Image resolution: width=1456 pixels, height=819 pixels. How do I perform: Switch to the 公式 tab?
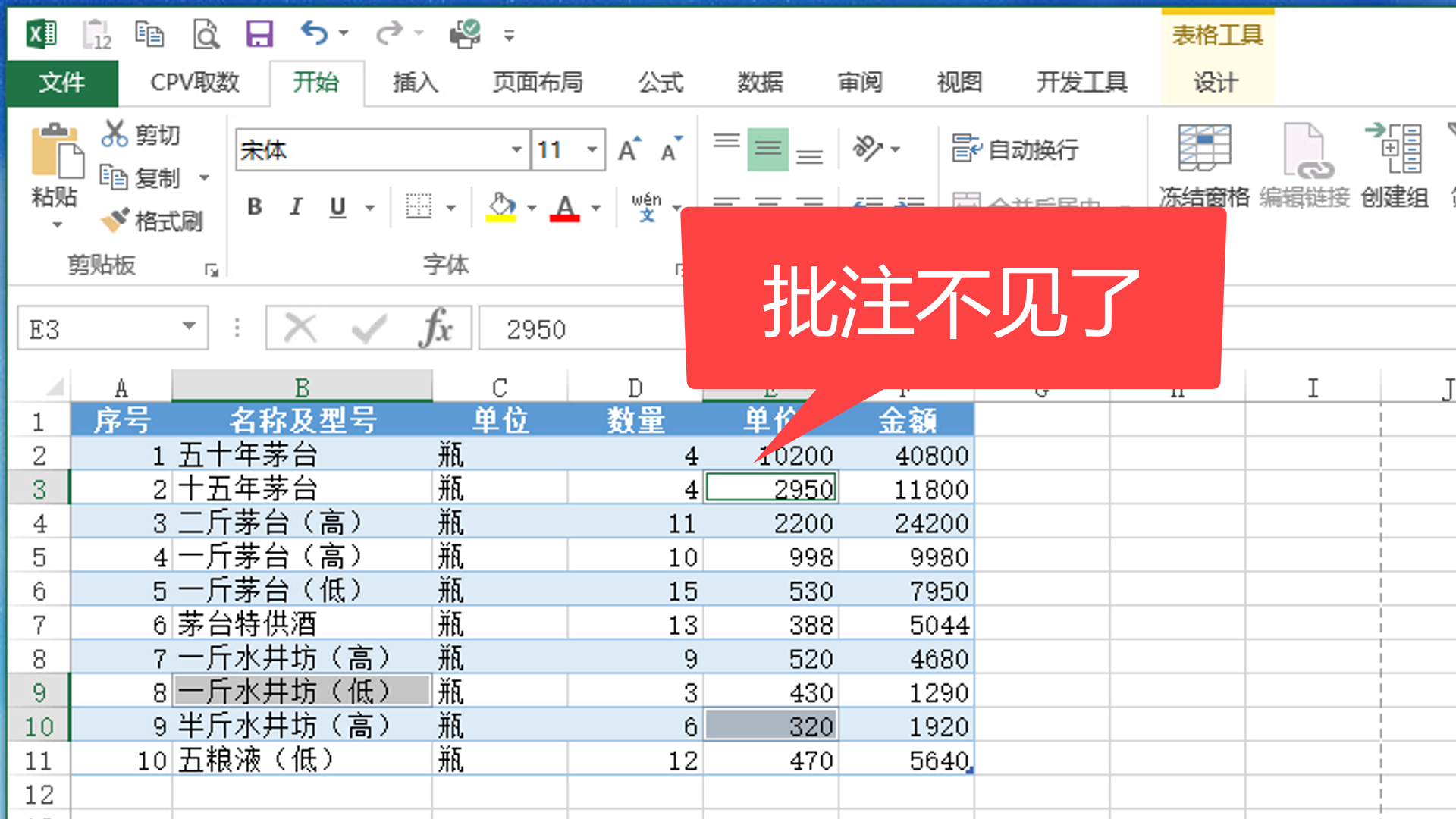(661, 82)
